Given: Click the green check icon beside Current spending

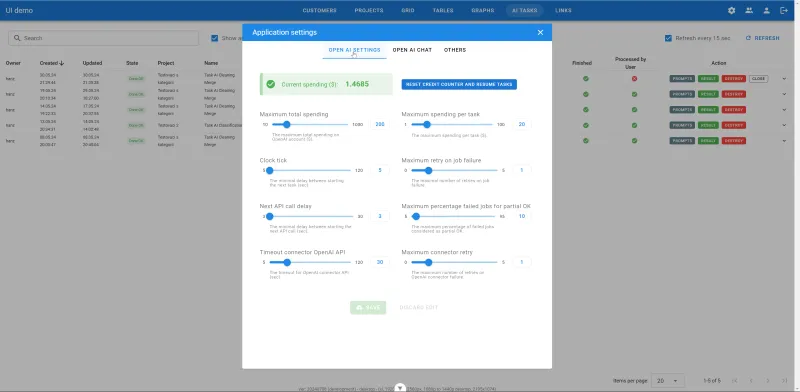Looking at the screenshot, I should click(270, 84).
